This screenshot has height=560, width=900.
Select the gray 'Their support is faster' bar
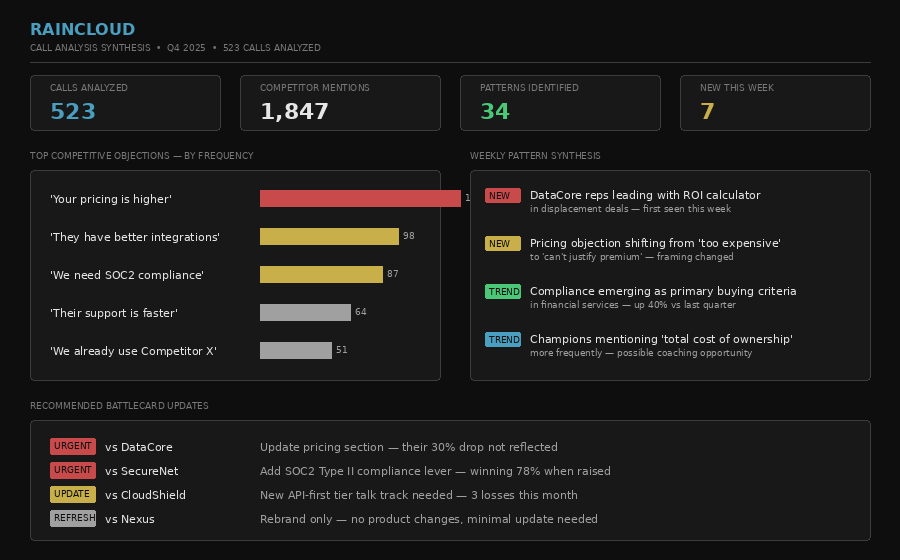pyautogui.click(x=305, y=313)
